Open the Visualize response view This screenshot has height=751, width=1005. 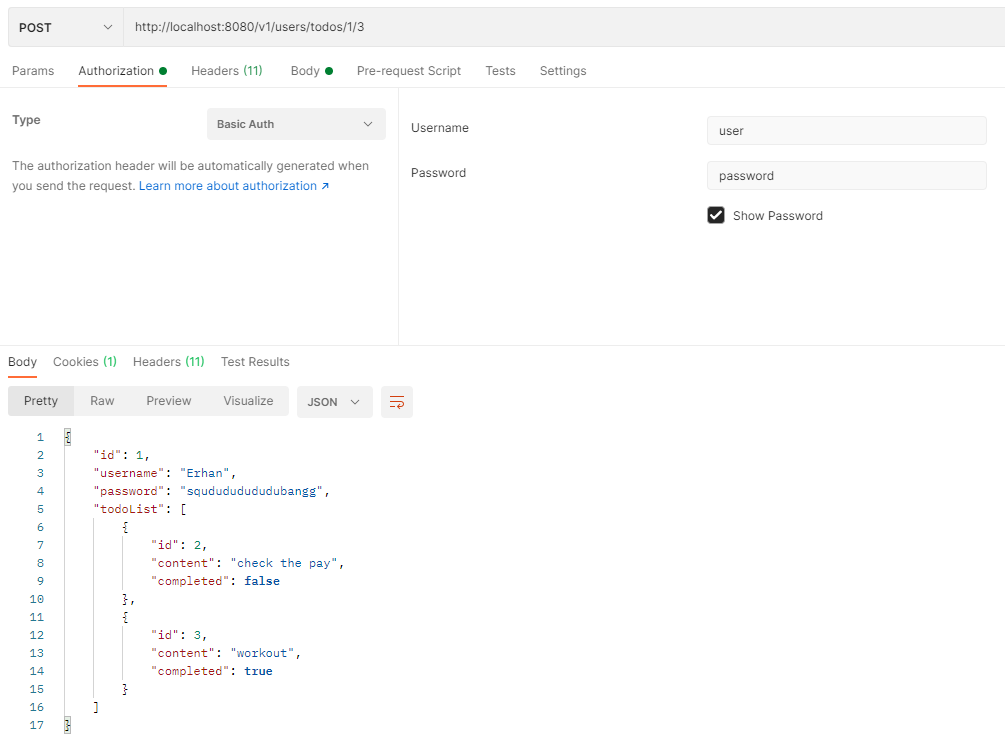[248, 400]
